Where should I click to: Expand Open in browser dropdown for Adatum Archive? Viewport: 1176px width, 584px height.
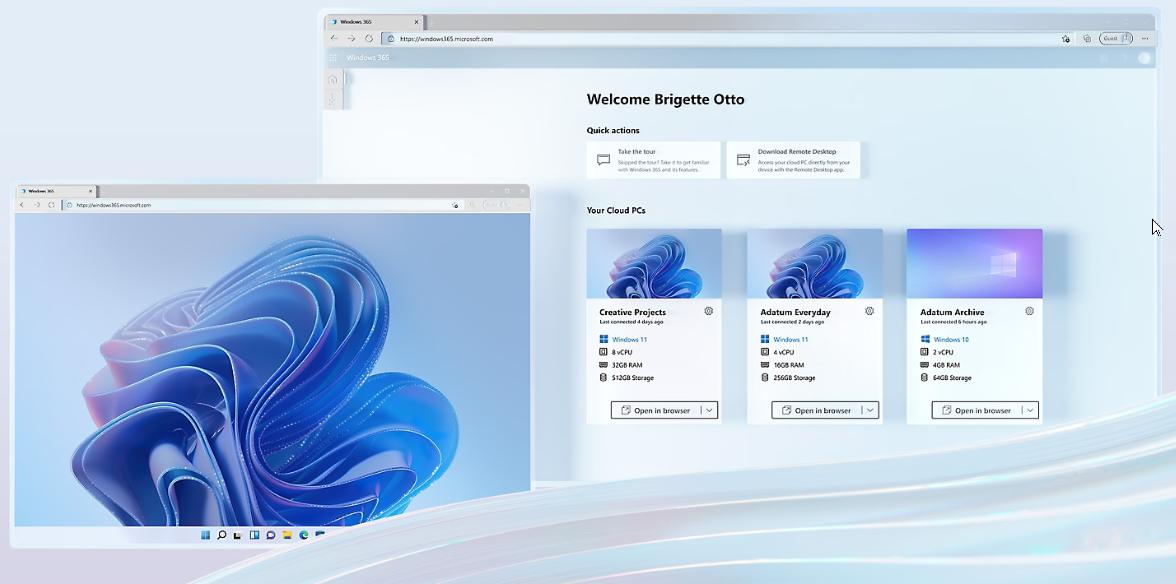click(x=1030, y=410)
